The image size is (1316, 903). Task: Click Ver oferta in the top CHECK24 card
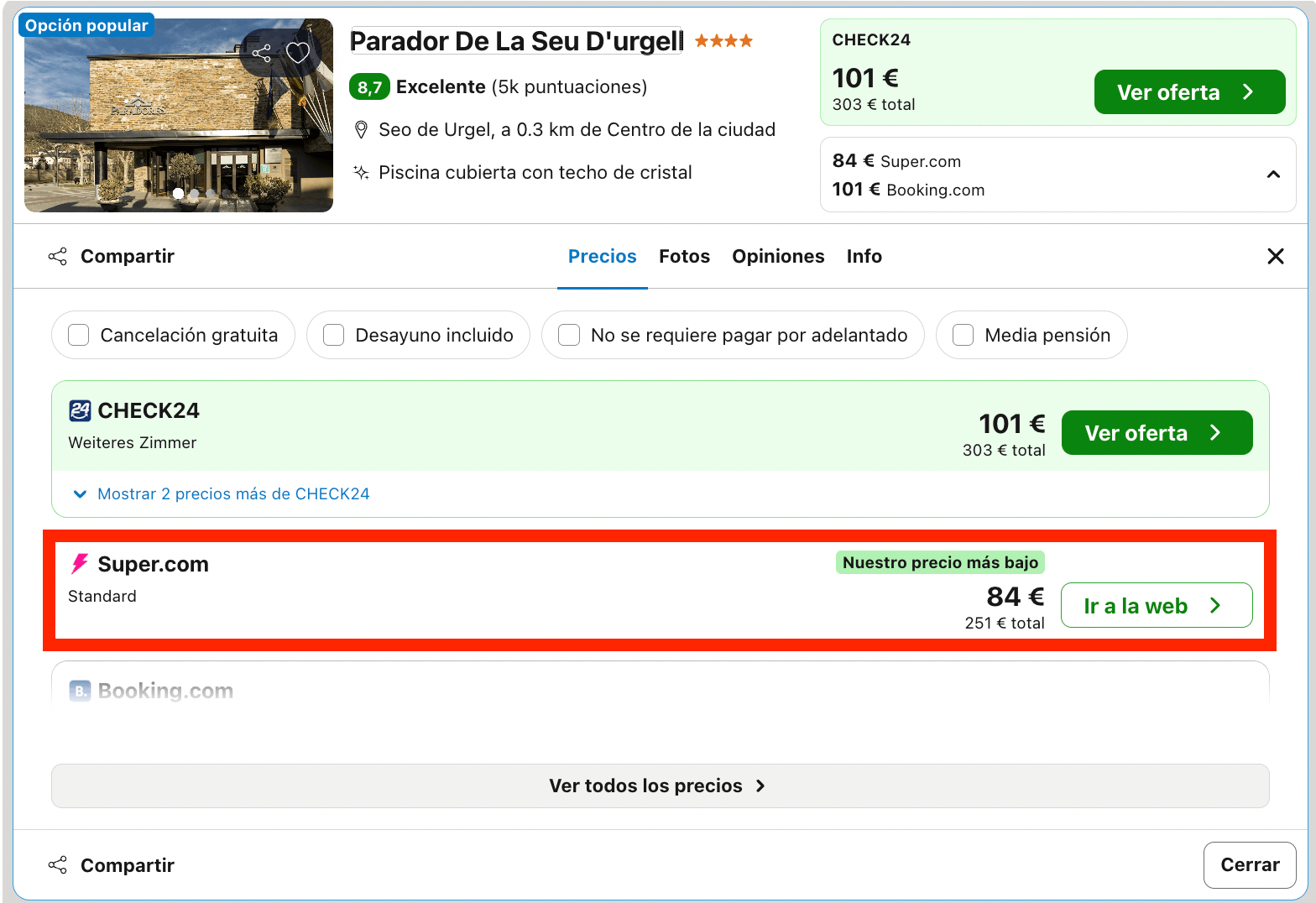pyautogui.click(x=1189, y=92)
